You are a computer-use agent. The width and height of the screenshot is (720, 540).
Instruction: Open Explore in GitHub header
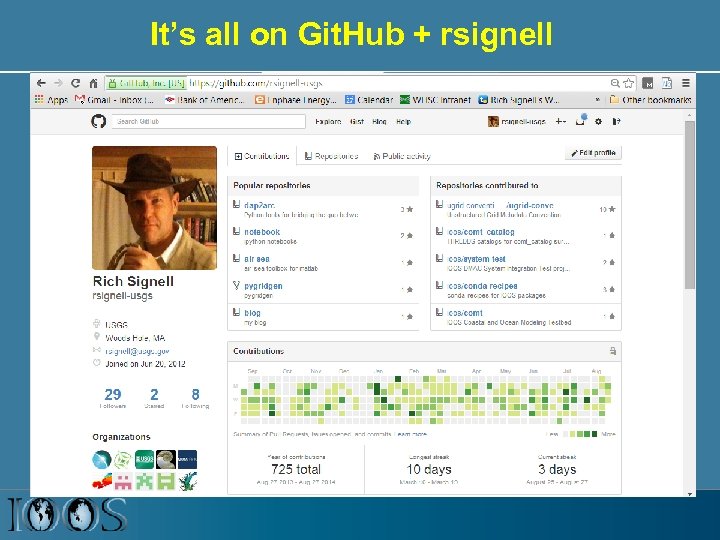click(328, 122)
